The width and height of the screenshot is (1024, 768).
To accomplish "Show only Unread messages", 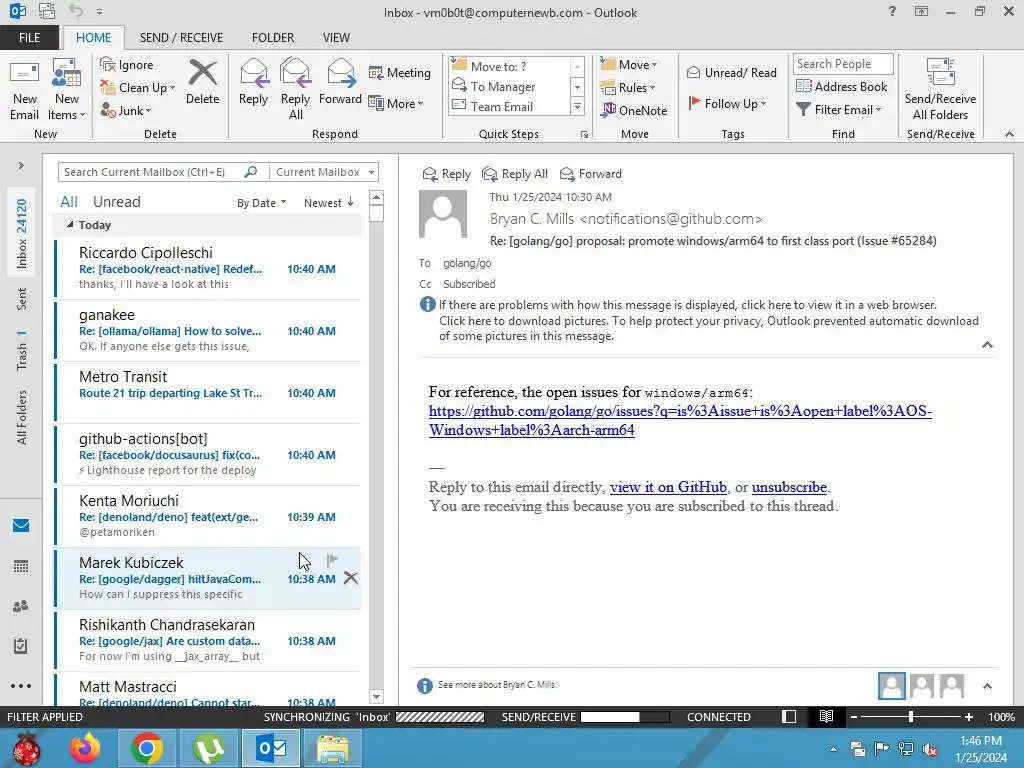I will click(116, 202).
